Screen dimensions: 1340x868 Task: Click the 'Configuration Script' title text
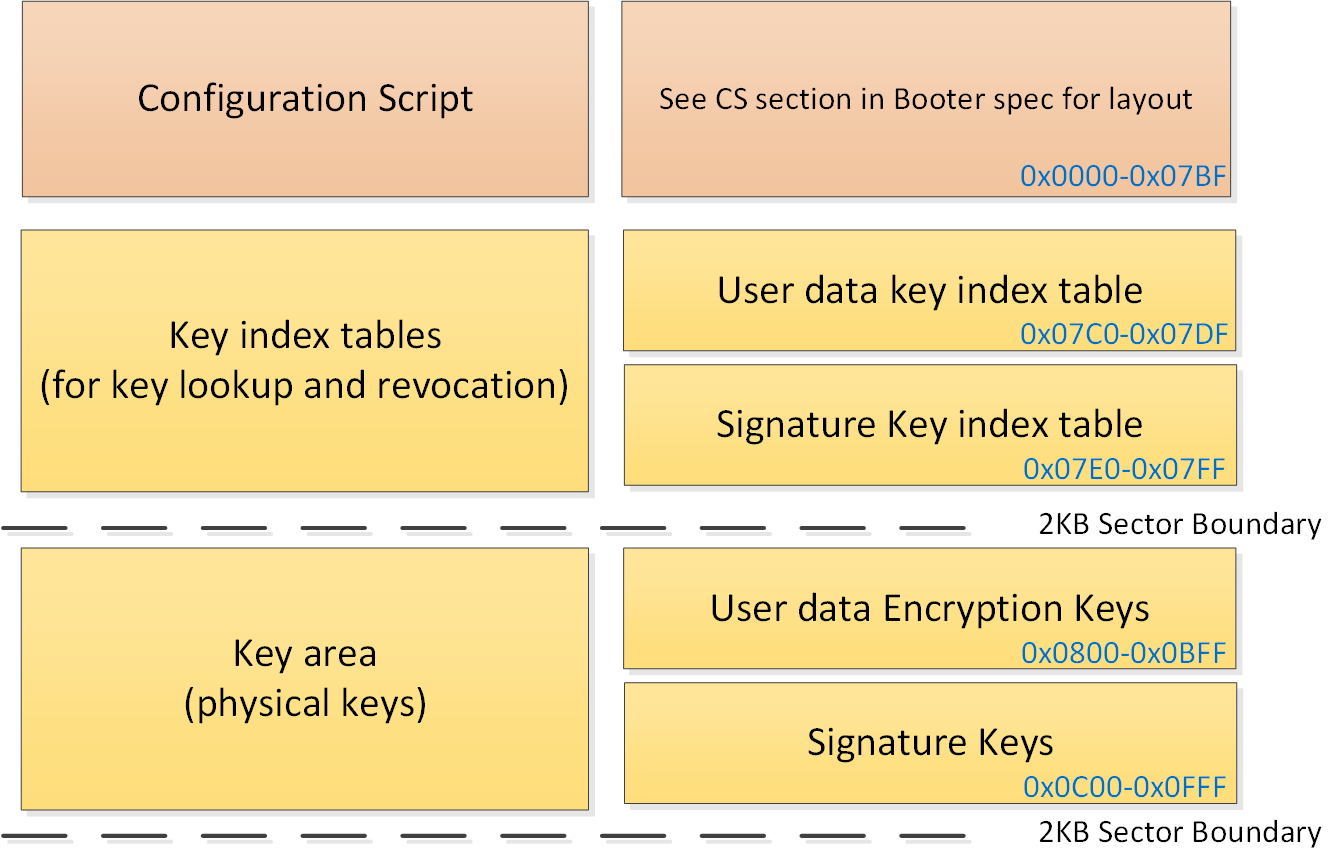click(x=305, y=99)
